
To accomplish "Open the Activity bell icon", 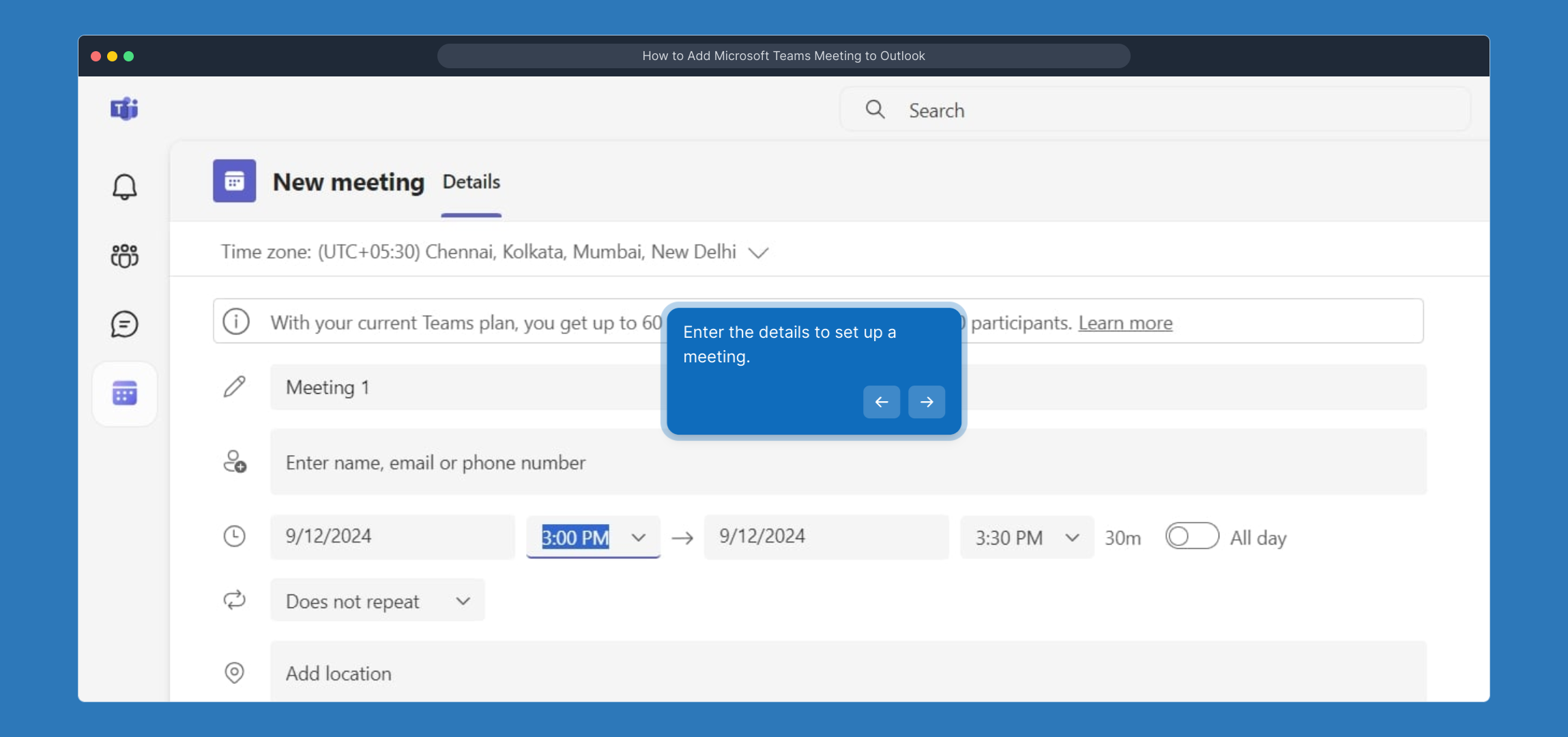I will (124, 187).
